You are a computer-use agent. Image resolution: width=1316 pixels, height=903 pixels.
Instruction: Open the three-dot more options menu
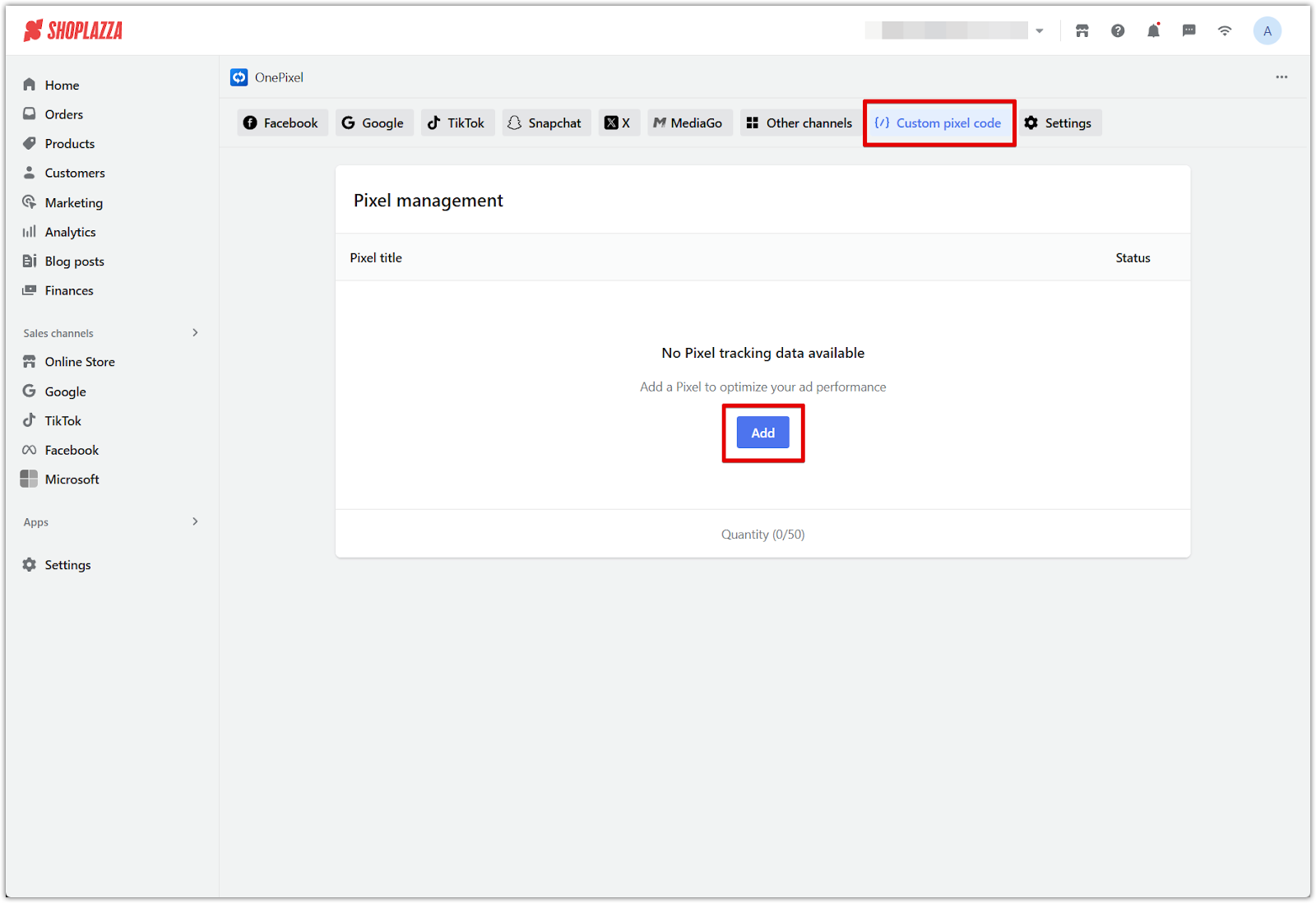coord(1281,76)
